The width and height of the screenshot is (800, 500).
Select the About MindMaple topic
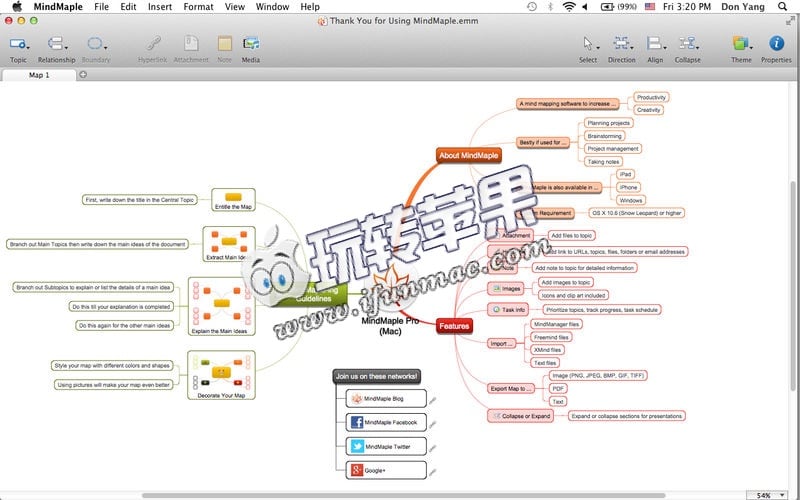pyautogui.click(x=468, y=155)
